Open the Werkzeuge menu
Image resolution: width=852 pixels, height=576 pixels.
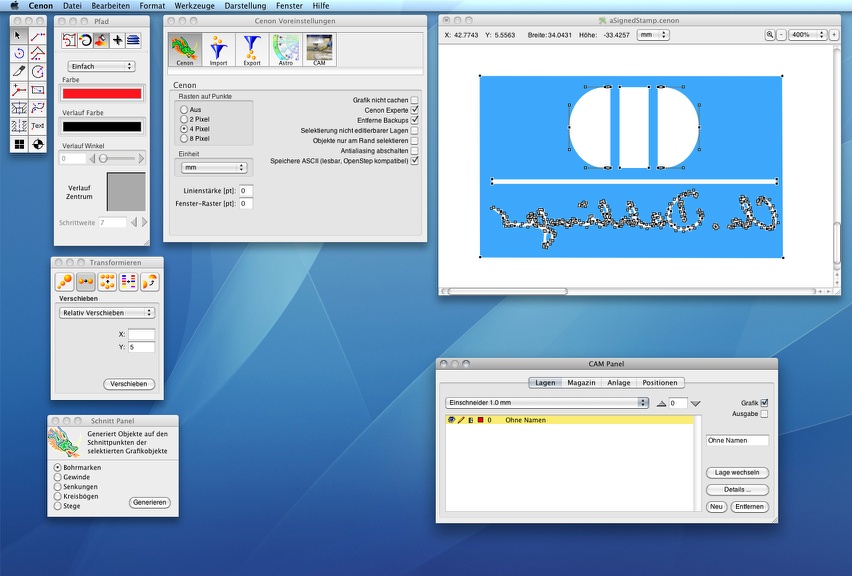click(195, 6)
